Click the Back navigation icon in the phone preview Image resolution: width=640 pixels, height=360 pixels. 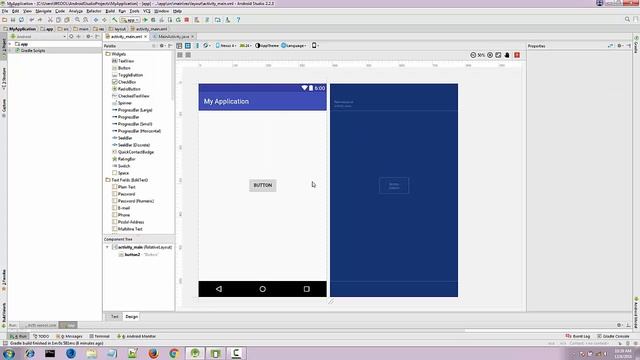[x=219, y=289]
